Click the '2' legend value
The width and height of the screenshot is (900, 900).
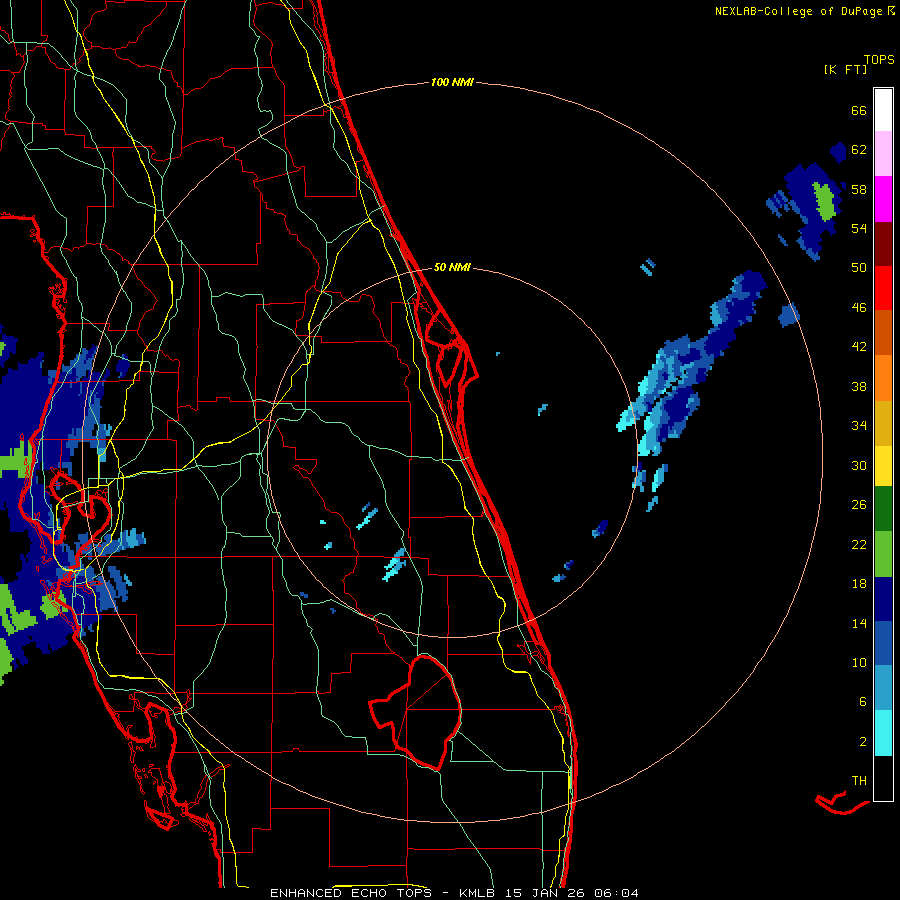tap(863, 742)
